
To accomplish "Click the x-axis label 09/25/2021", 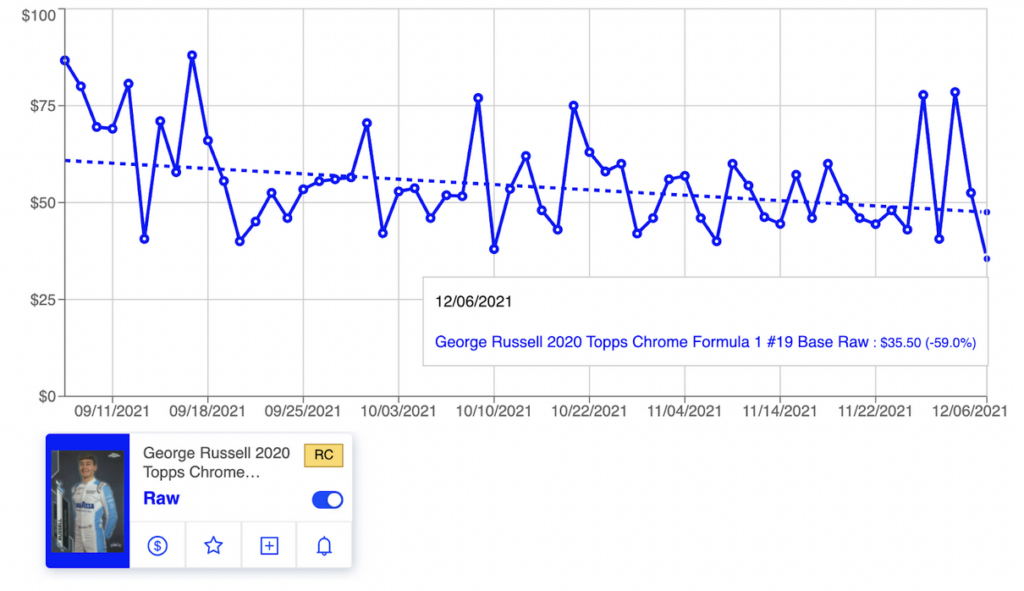I will [302, 411].
